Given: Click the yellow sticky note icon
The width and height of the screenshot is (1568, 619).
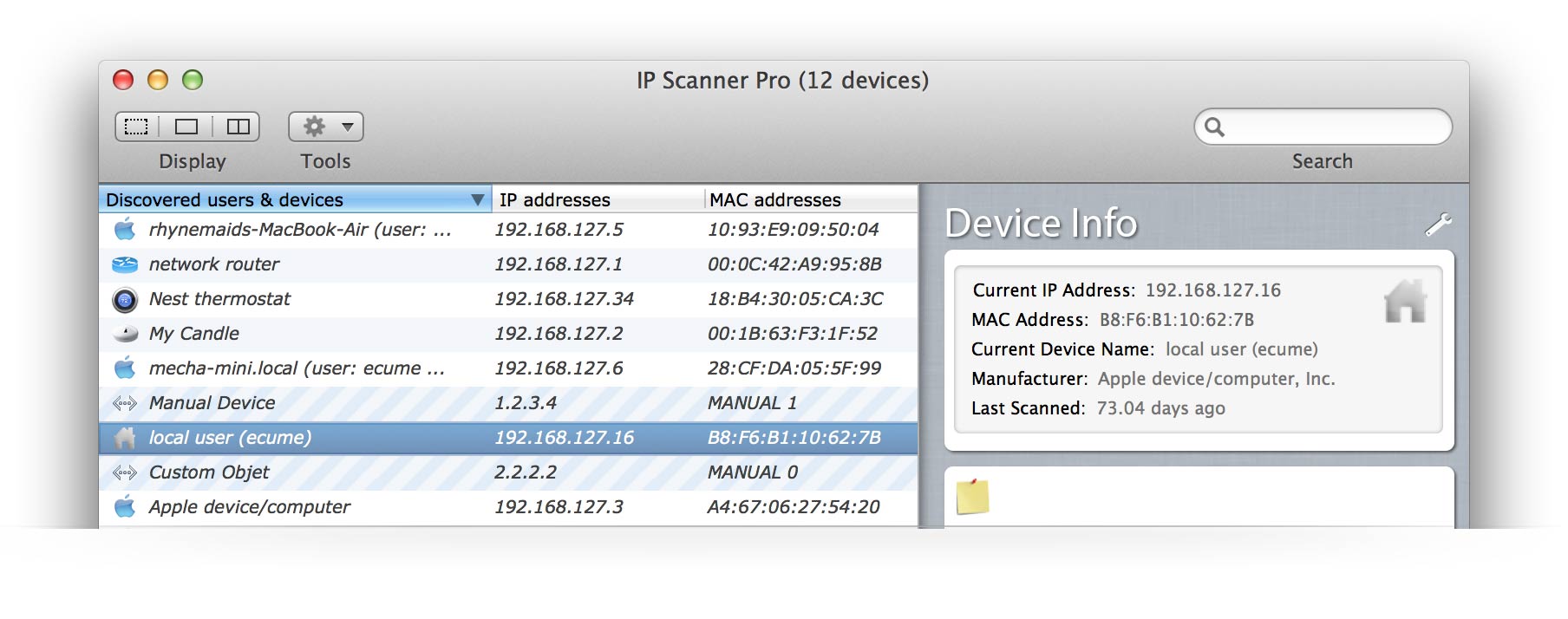Looking at the screenshot, I should (x=972, y=497).
